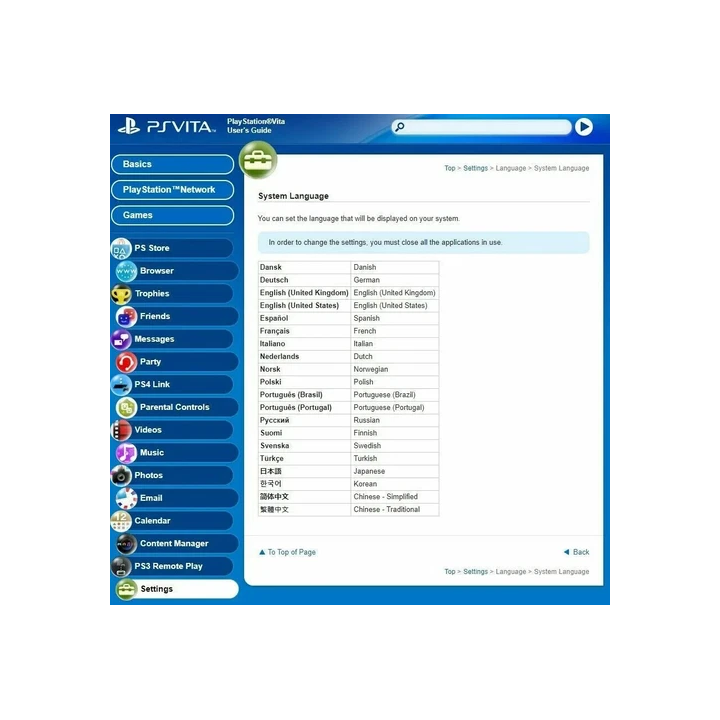Viewport: 720px width, 720px height.
Task: Click the Chinese - Traditional cell
Action: click(x=395, y=510)
